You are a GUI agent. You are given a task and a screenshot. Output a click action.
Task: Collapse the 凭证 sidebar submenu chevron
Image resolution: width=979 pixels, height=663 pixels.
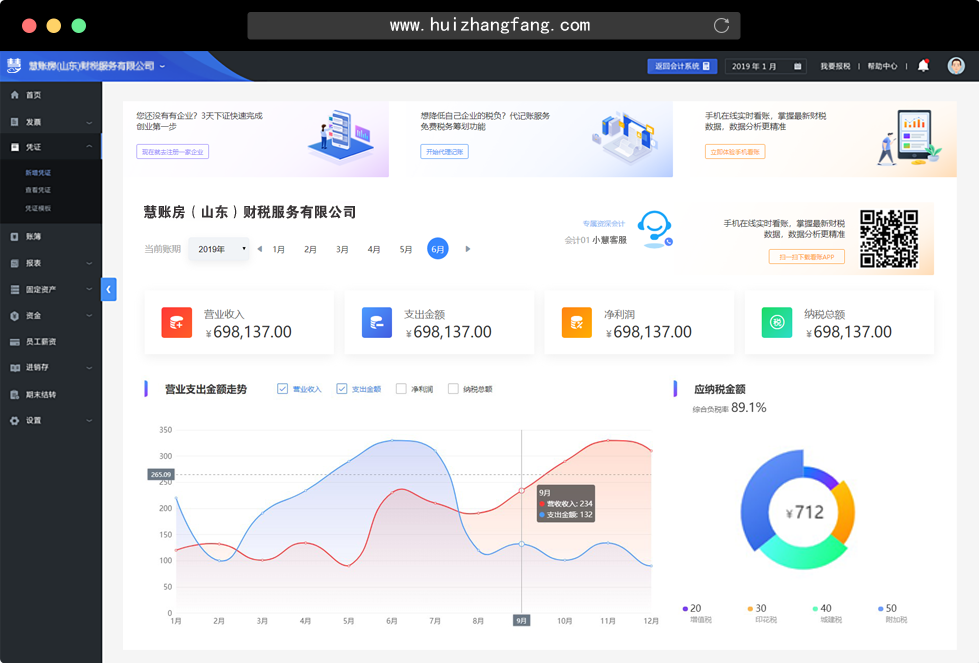pos(89,147)
